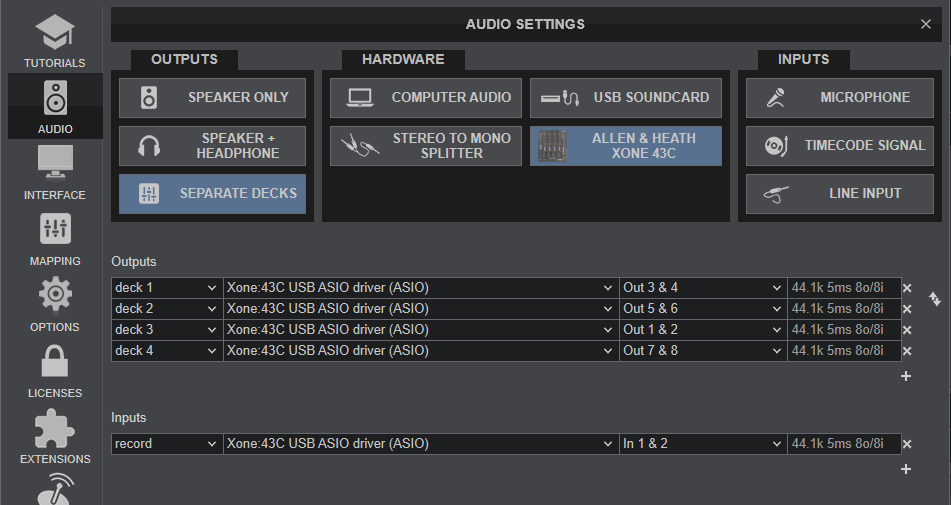Select Speaker Only output mode
This screenshot has height=505, width=951.
coord(213,98)
